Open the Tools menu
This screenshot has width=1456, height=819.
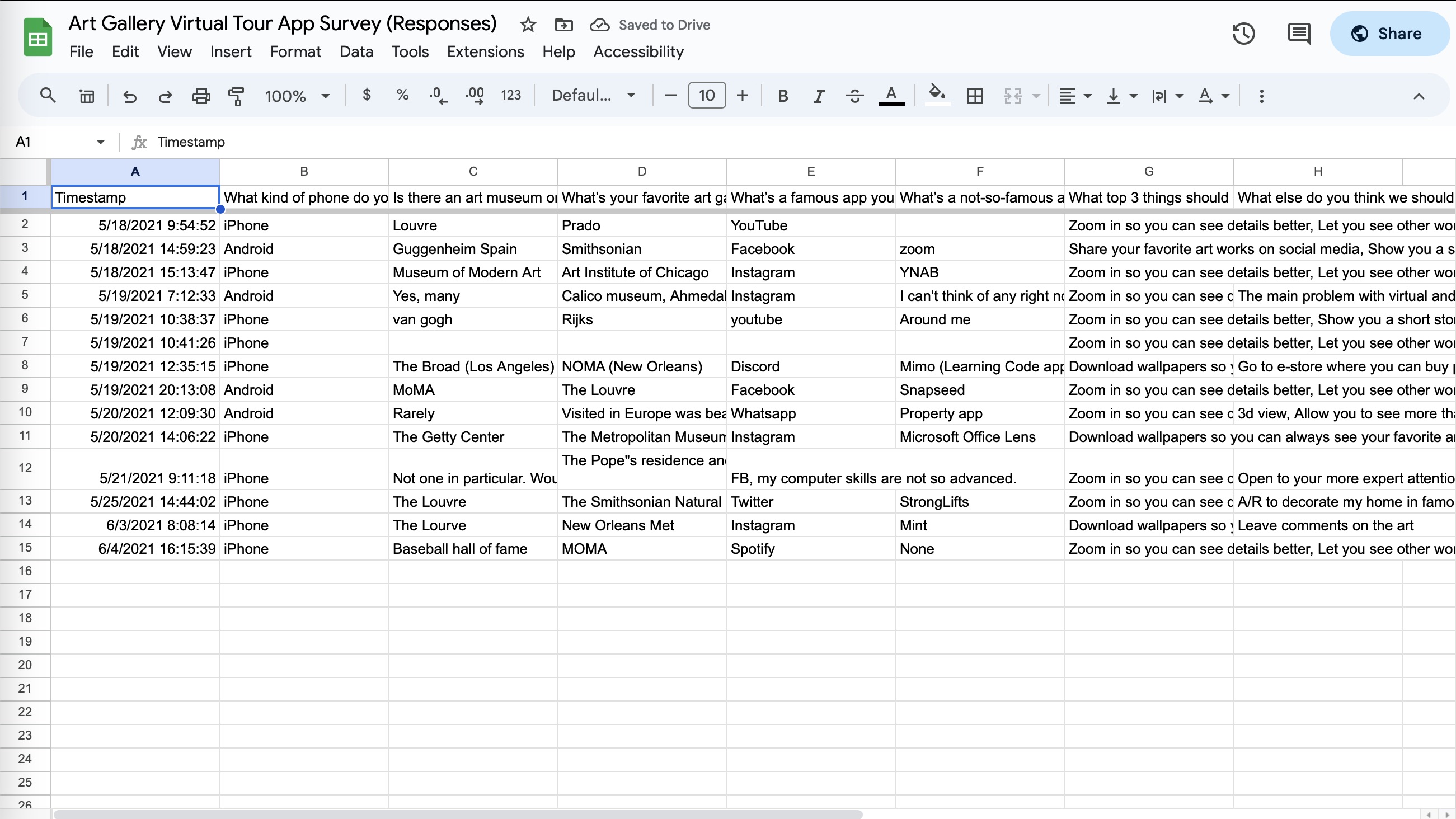(410, 51)
